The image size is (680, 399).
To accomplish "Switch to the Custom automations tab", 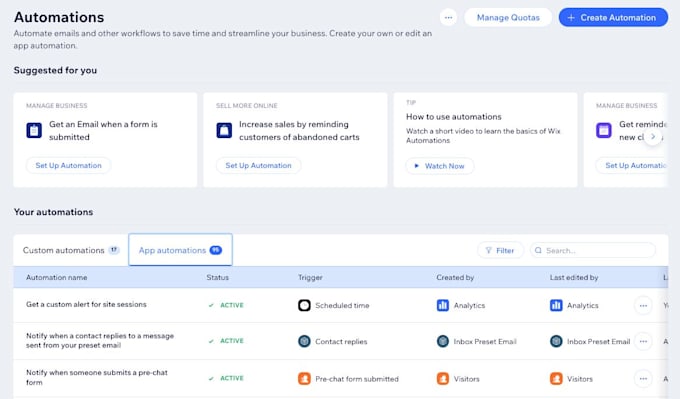I will [x=71, y=250].
